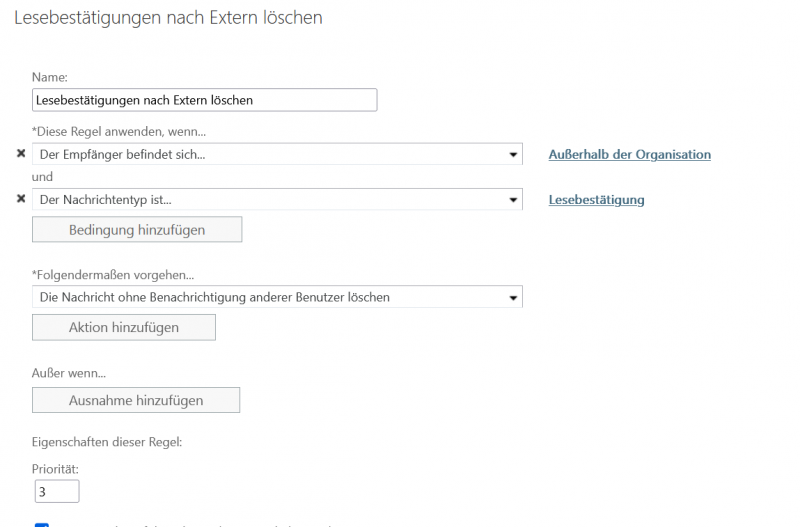Open the 'Lesebestätigung' message type link
Image resolution: width=800 pixels, height=527 pixels.
(596, 200)
